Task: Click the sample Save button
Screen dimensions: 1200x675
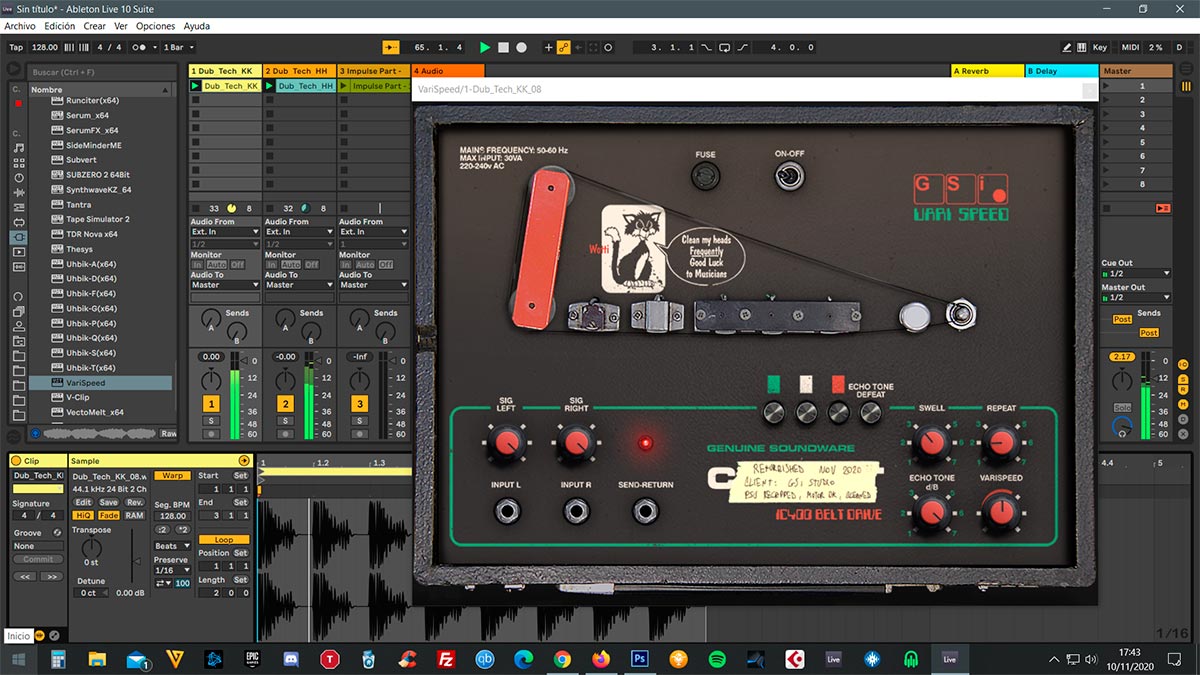Action: [x=109, y=502]
